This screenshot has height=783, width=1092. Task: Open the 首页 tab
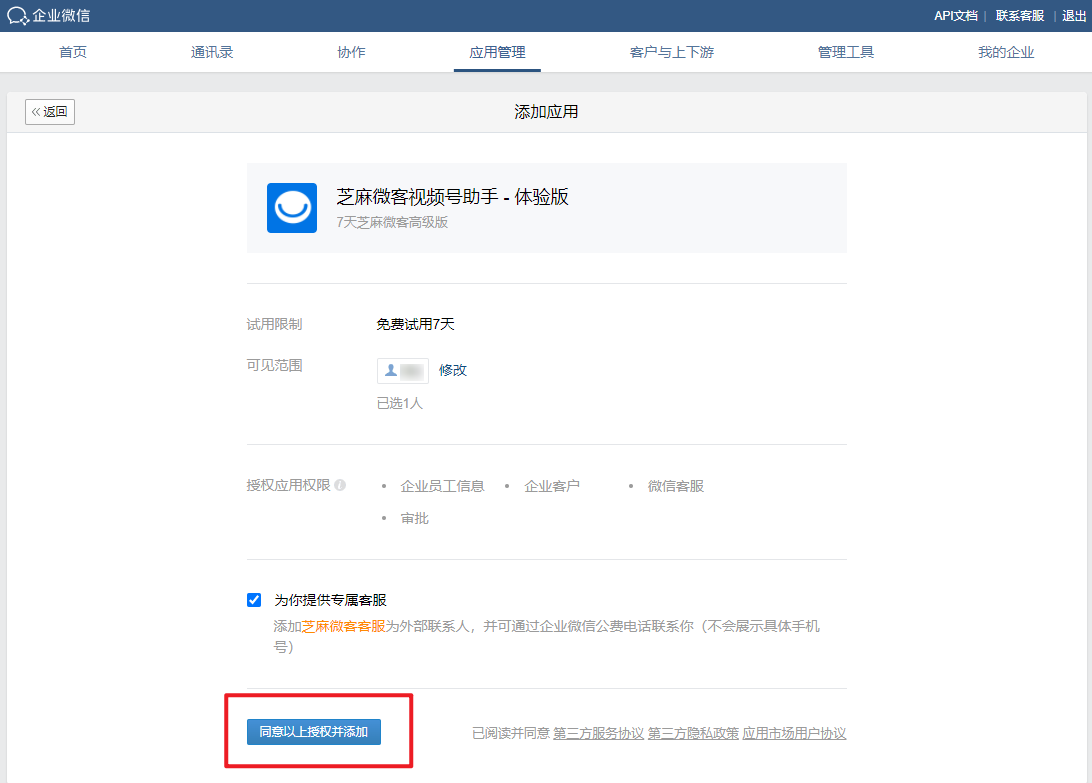pyautogui.click(x=72, y=52)
